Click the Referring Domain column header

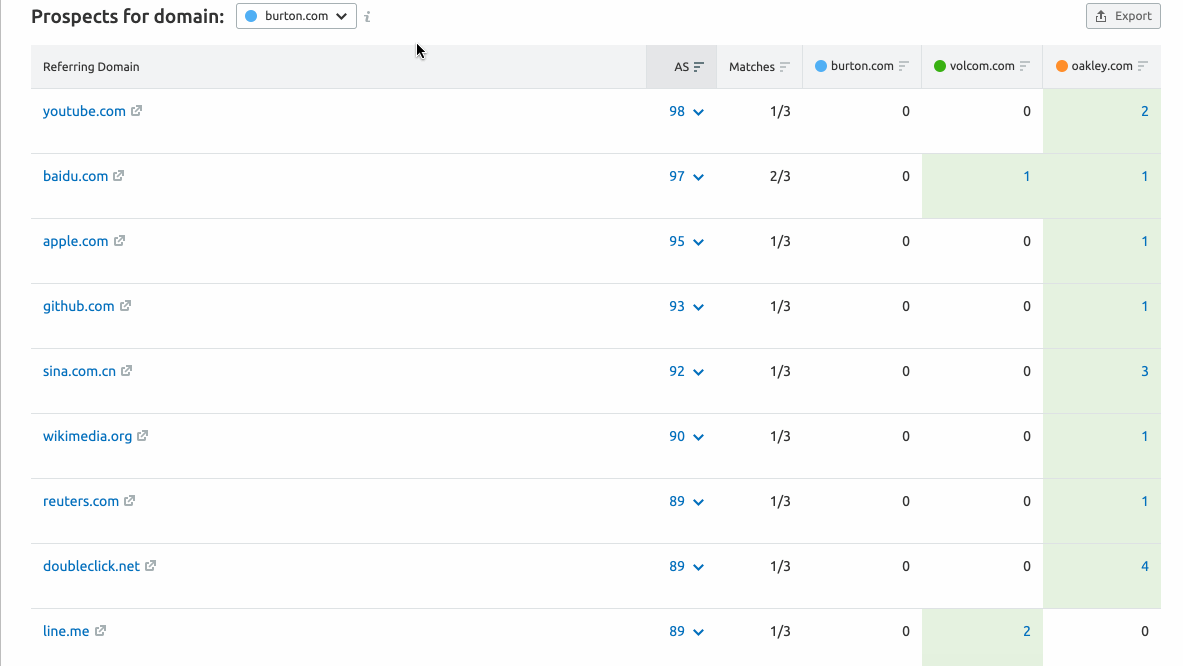coord(91,67)
